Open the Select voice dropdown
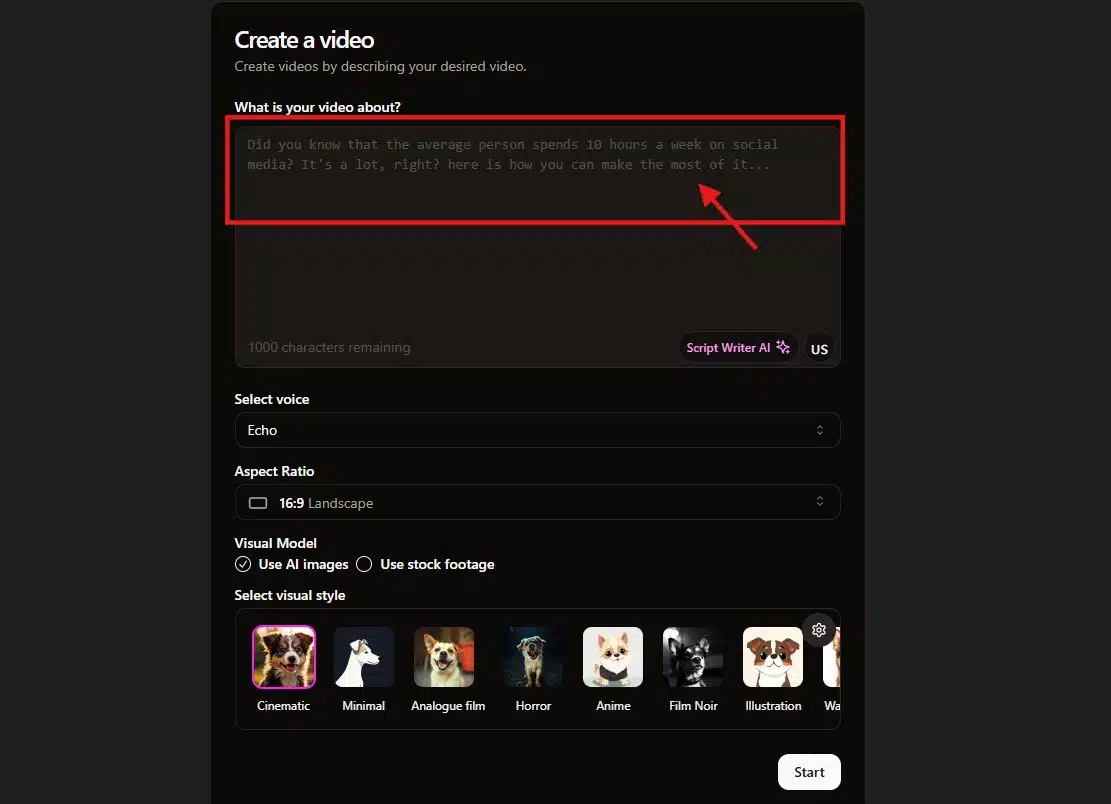Viewport: 1111px width, 804px height. (x=537, y=430)
